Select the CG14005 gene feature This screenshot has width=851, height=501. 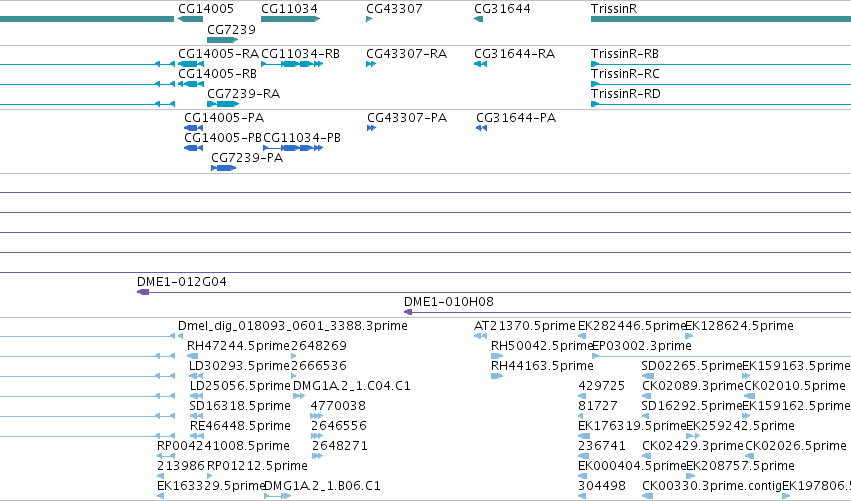[x=190, y=19]
